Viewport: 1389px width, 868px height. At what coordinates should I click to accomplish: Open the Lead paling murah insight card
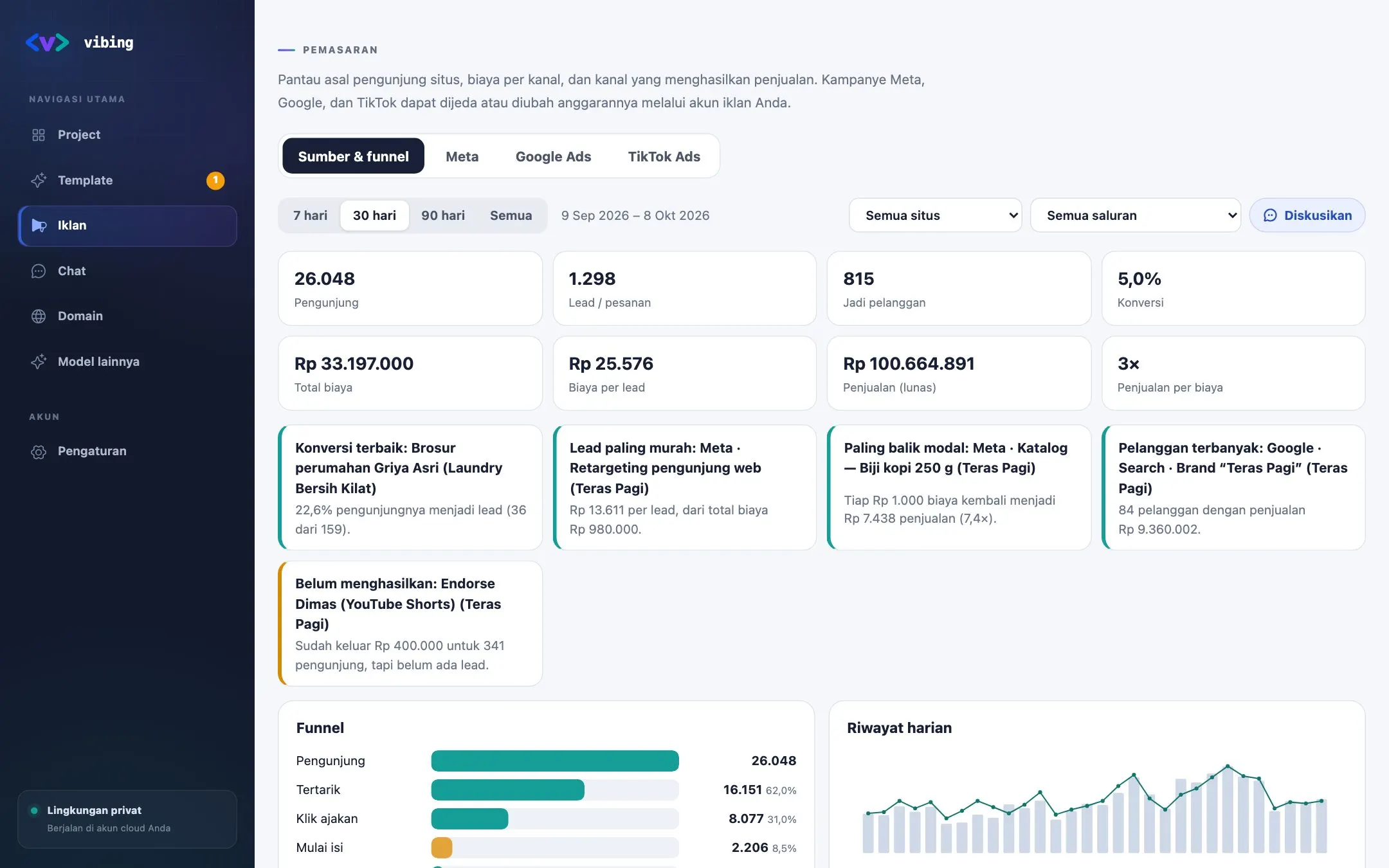click(x=685, y=487)
